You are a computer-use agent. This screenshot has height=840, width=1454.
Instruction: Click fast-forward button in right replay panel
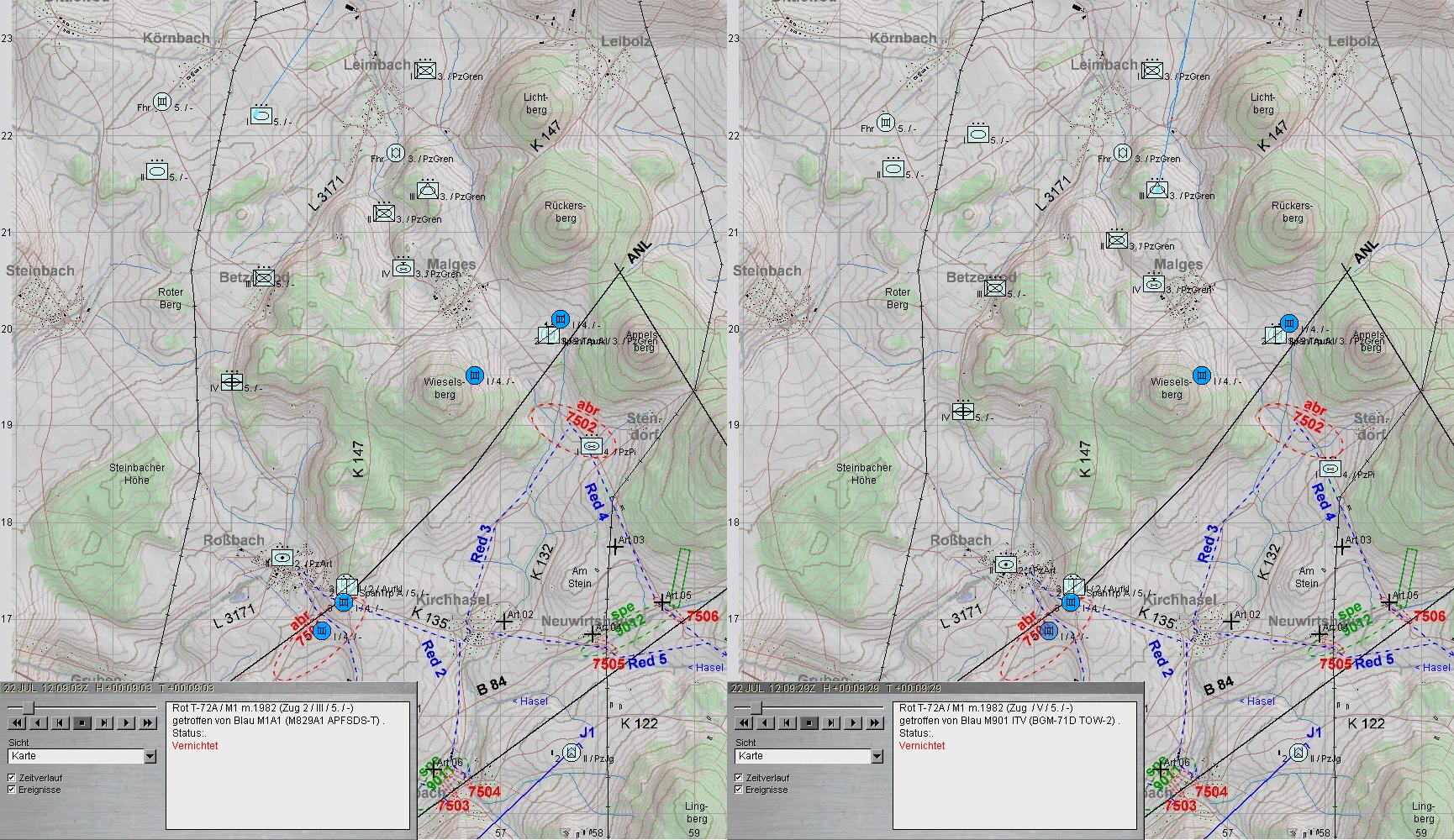pyautogui.click(x=875, y=722)
